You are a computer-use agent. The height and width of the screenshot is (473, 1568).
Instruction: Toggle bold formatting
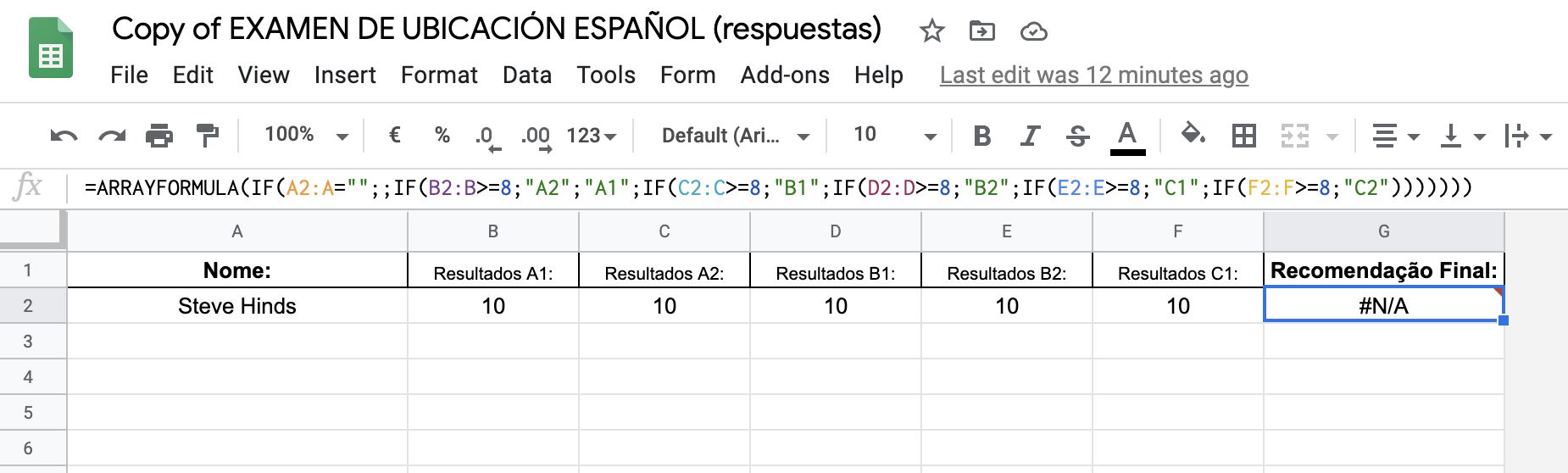point(982,136)
